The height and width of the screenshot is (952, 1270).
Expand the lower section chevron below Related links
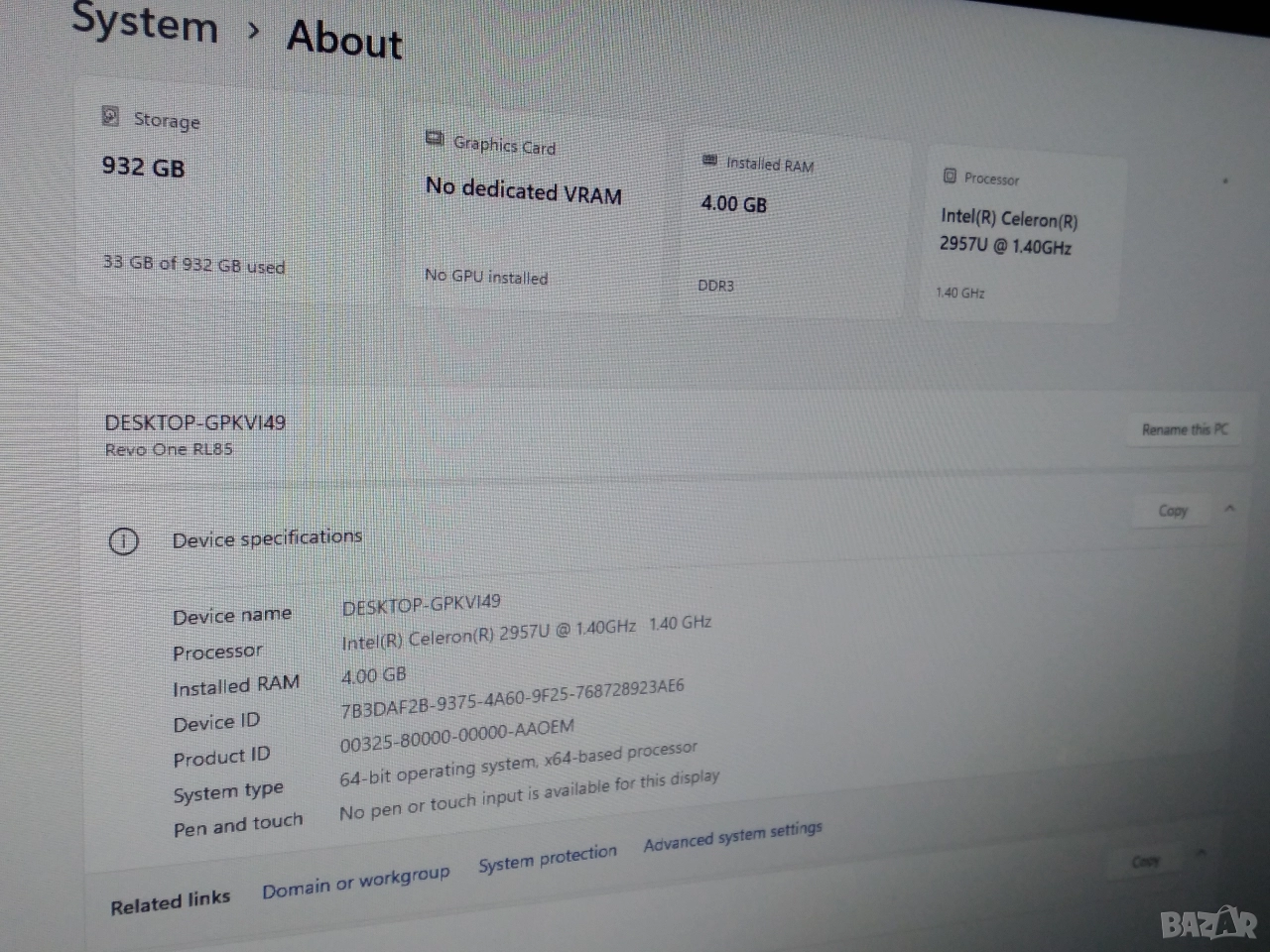(1202, 852)
